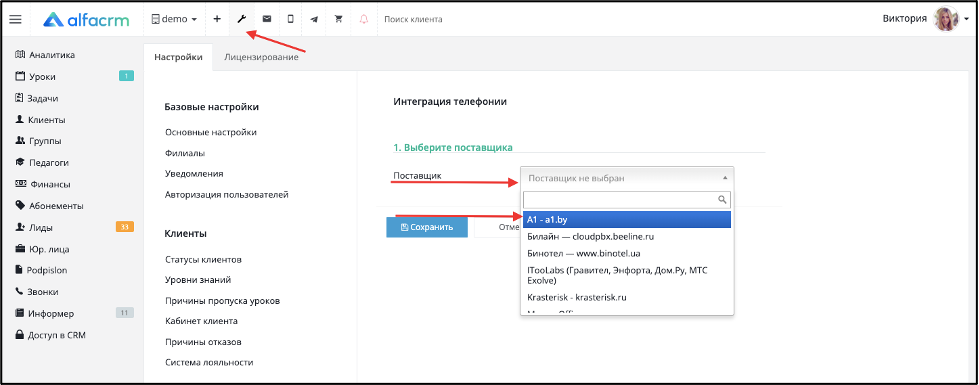Click the Аналитика map icon
This screenshot has height=385, width=979.
pyautogui.click(x=19, y=55)
